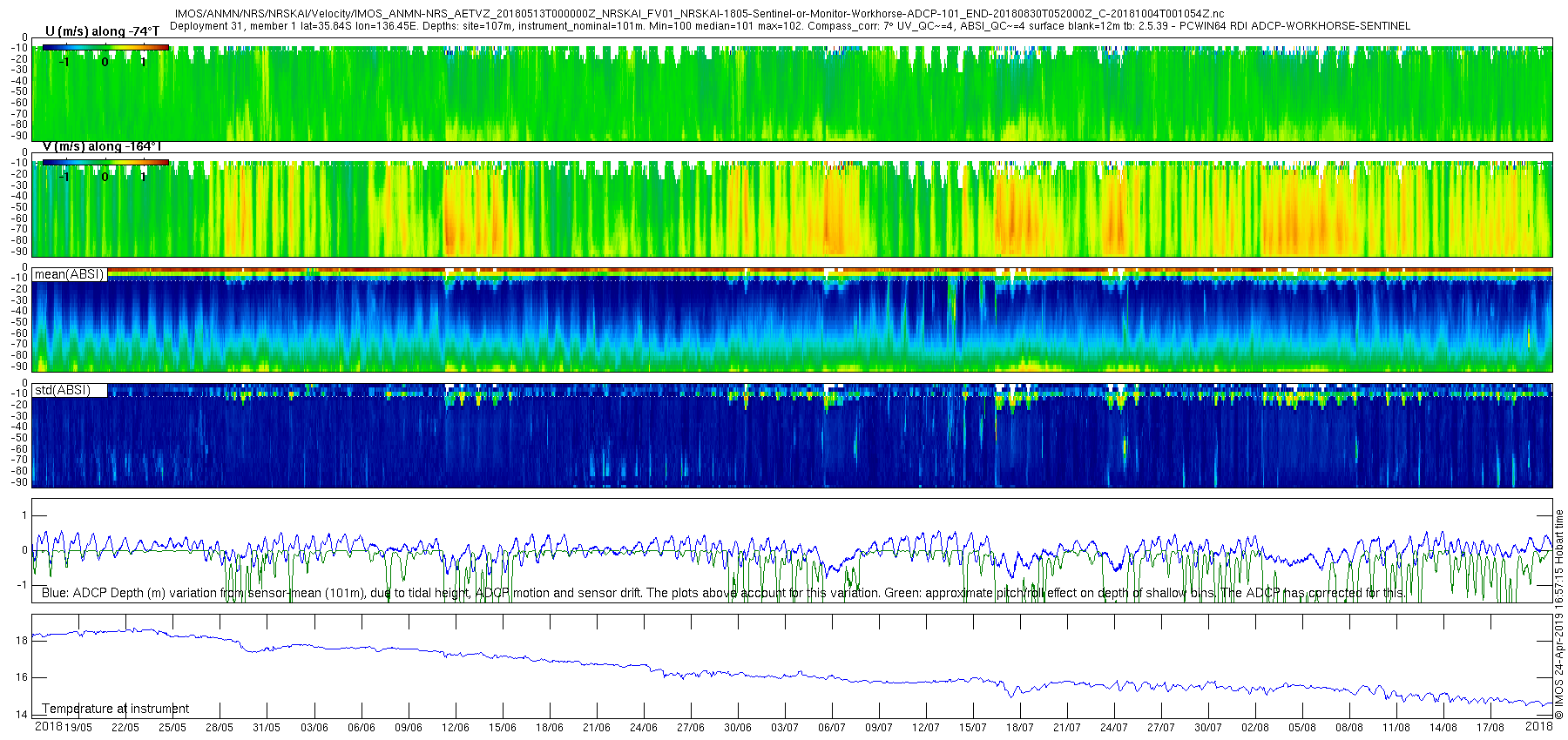1568x740 pixels.
Task: Click the 30/06 date tick label
Action: pyautogui.click(x=738, y=727)
